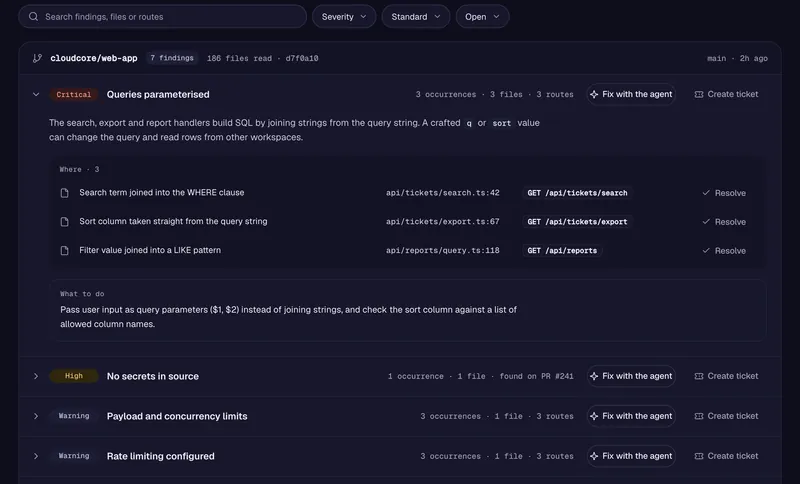Click route tag GET /api/tickets/search
Screen dimensions: 800x484
pyautogui.click(x=577, y=193)
